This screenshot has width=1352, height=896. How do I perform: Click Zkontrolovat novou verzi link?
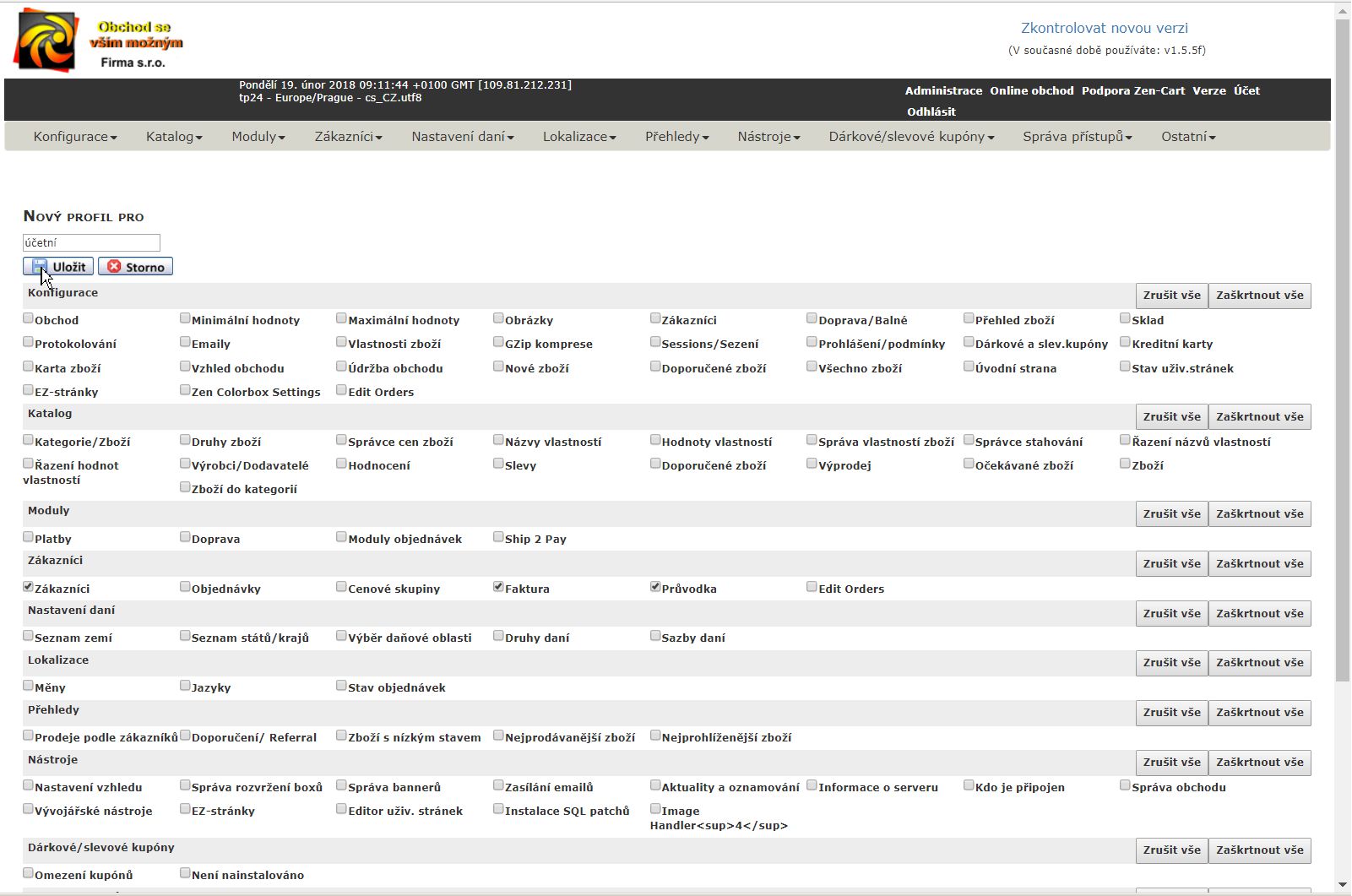tap(1104, 28)
